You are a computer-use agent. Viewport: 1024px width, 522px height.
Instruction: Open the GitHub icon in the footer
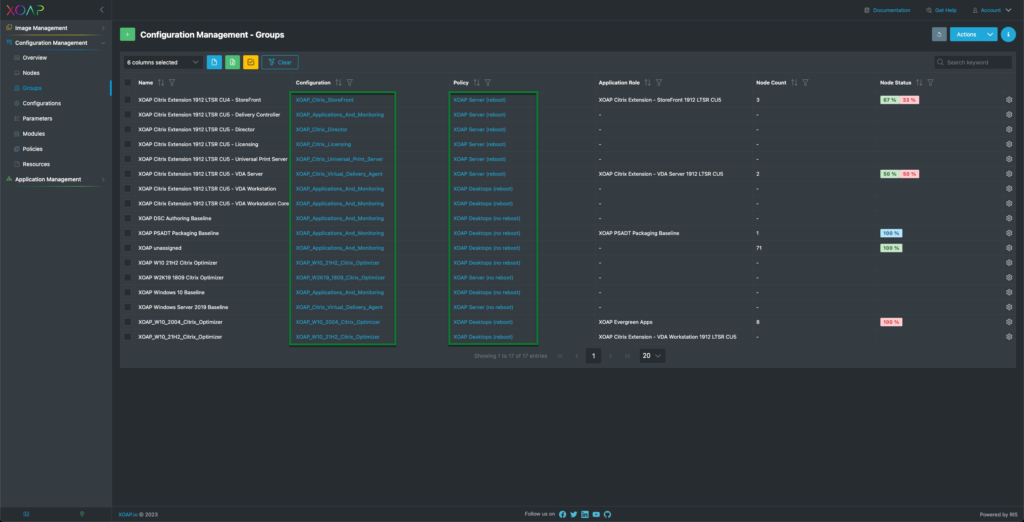[607, 514]
